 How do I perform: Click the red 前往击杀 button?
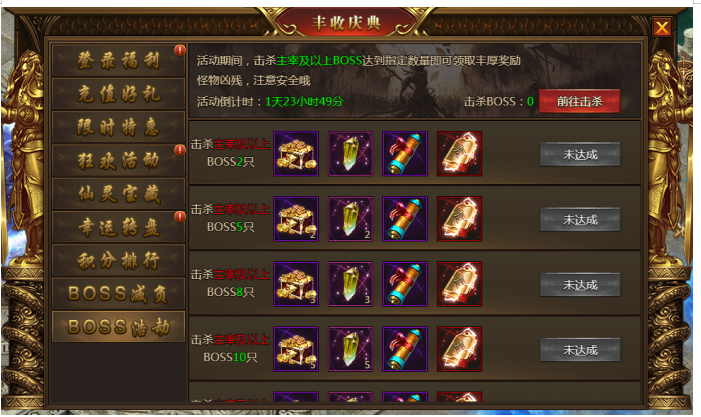pyautogui.click(x=580, y=101)
